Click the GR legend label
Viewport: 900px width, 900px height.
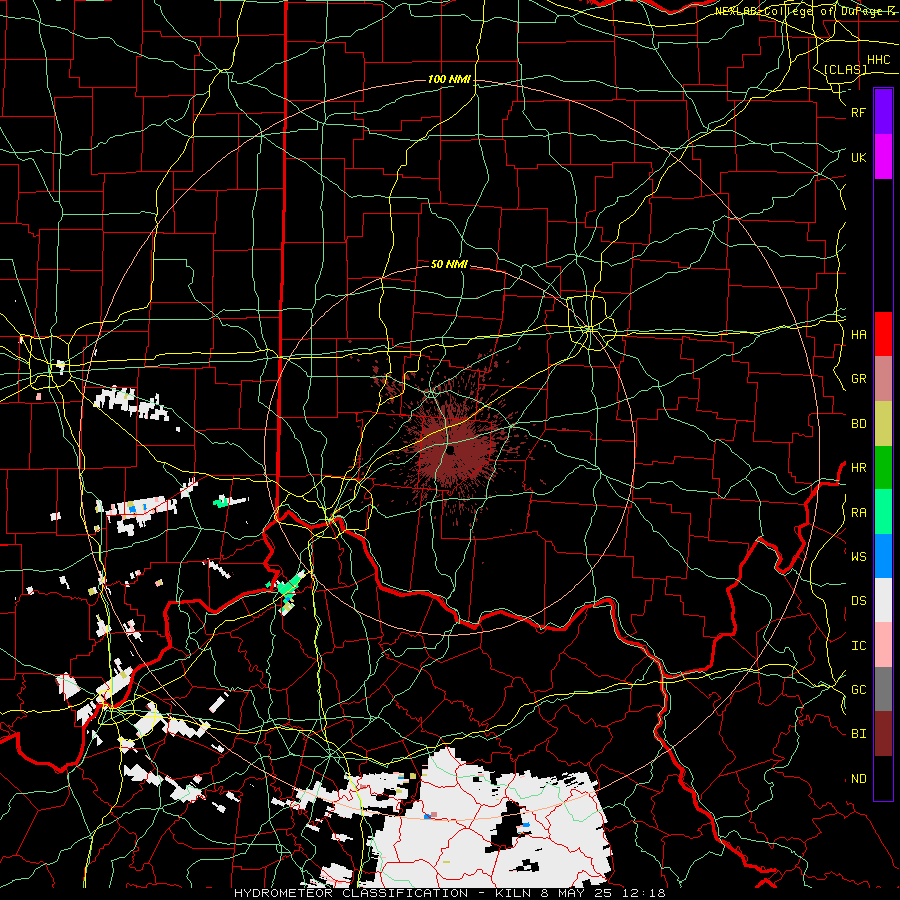858,379
